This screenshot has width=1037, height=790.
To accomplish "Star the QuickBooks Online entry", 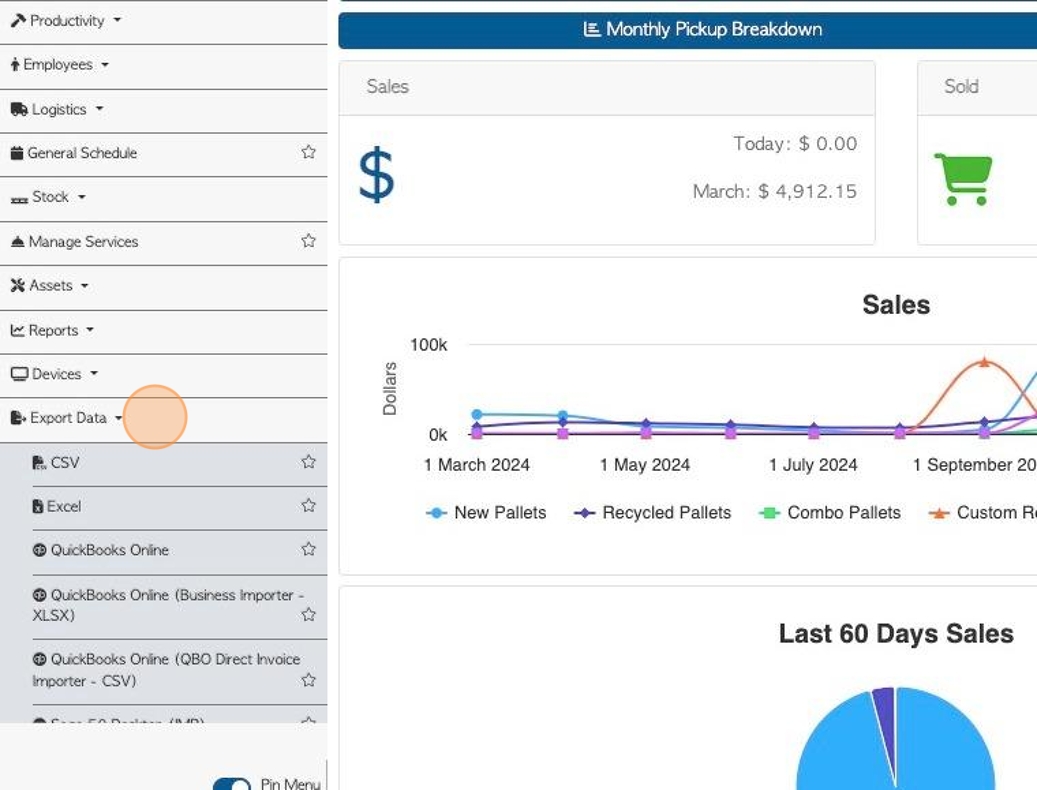I will (308, 549).
